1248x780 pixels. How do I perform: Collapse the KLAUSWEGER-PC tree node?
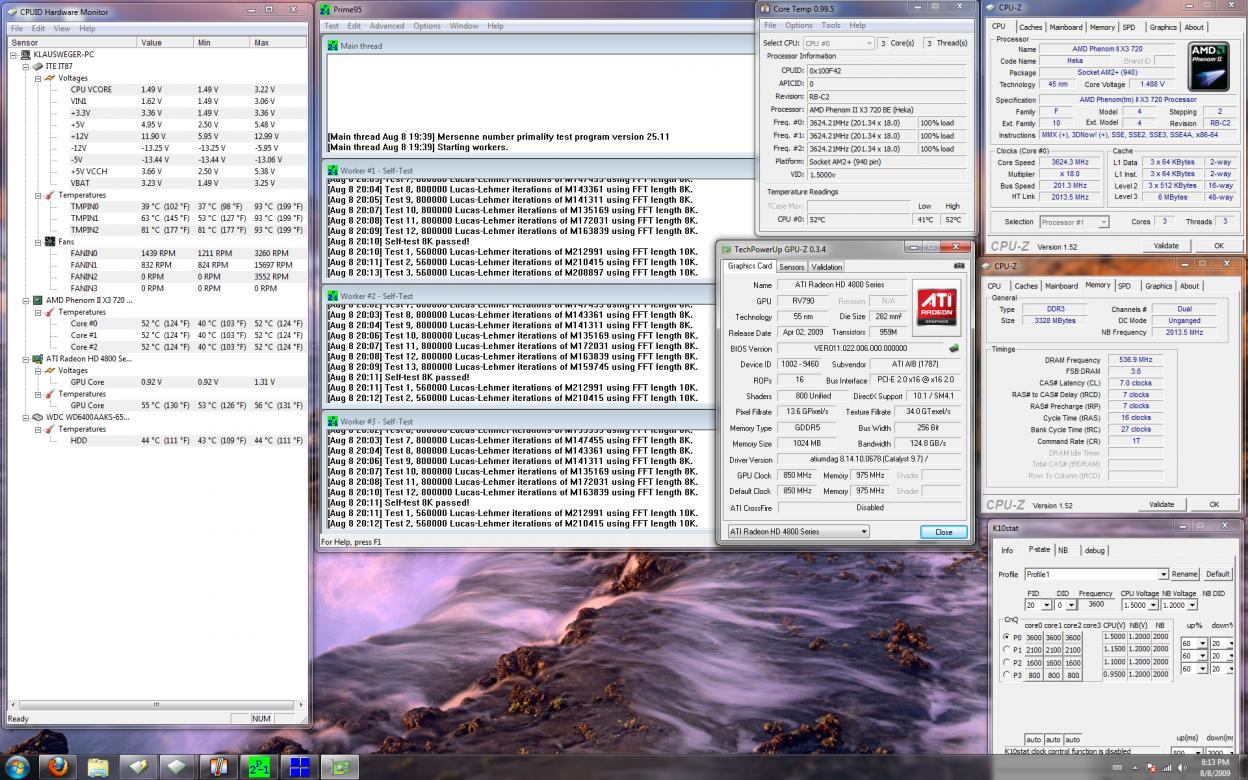click(14, 54)
